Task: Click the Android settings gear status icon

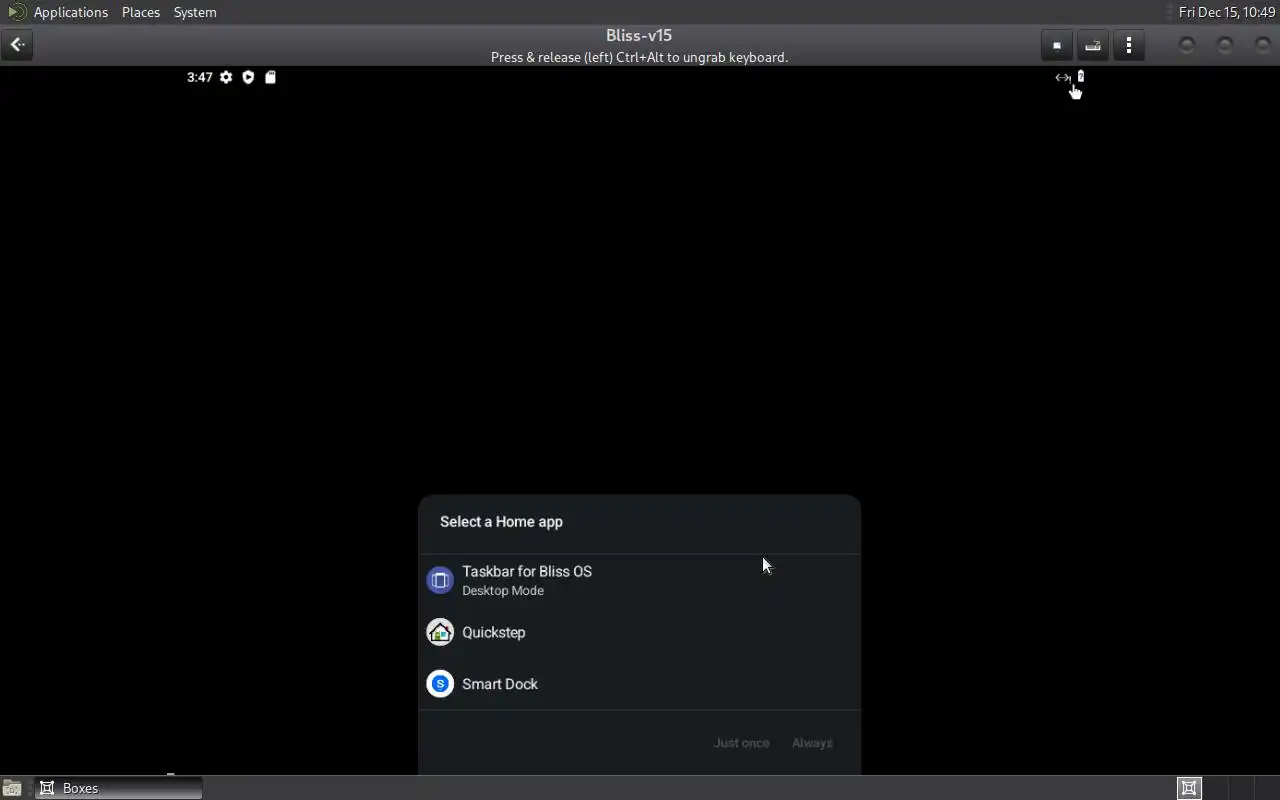Action: pyautogui.click(x=226, y=77)
